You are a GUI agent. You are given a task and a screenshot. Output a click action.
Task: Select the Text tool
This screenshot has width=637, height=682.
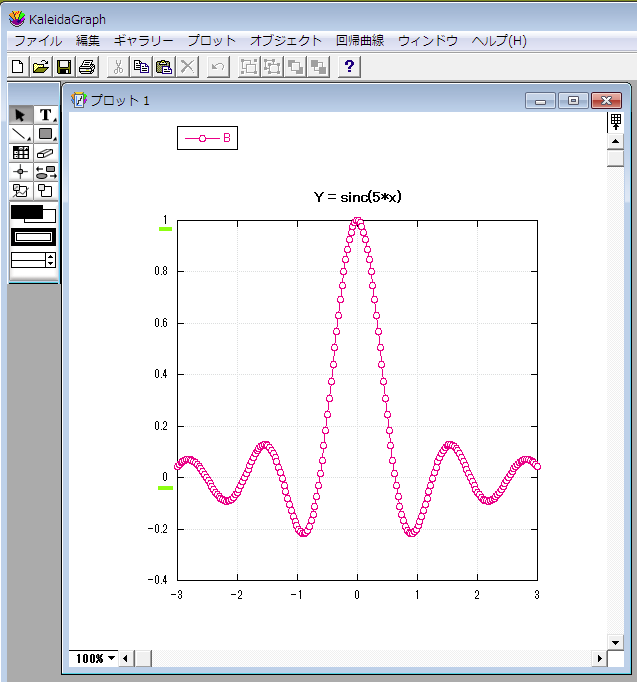click(46, 115)
